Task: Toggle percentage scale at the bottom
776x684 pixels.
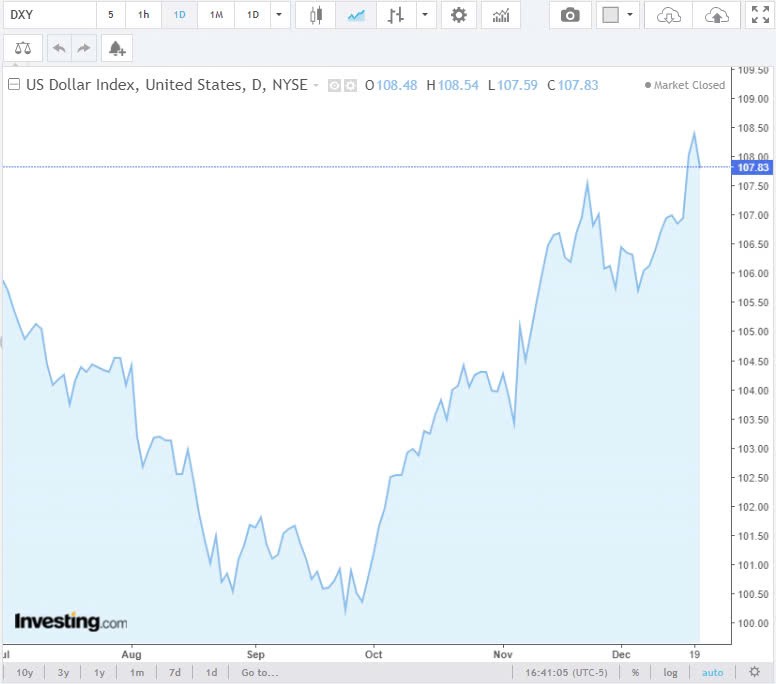Action: (x=635, y=673)
